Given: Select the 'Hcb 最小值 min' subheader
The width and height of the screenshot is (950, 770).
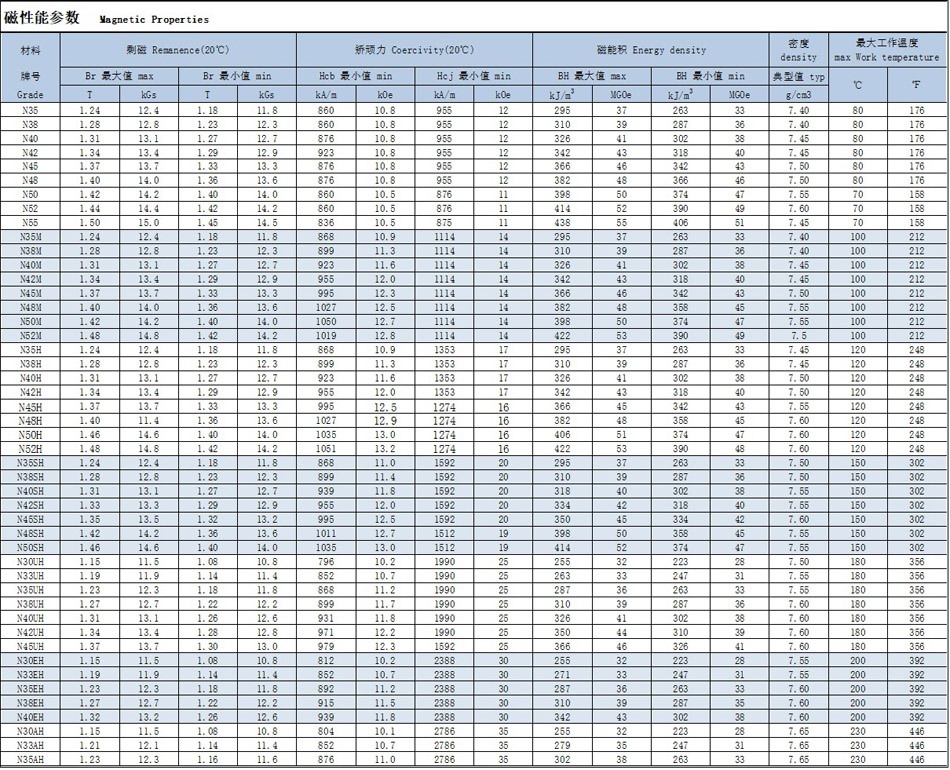Looking at the screenshot, I should pyautogui.click(x=356, y=76).
